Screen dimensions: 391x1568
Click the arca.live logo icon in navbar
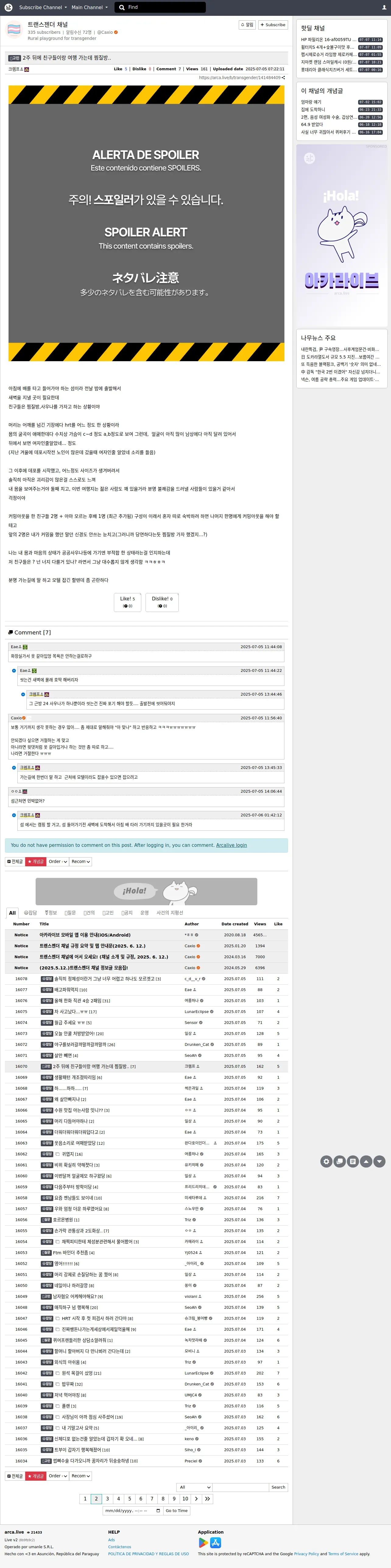(x=9, y=7)
